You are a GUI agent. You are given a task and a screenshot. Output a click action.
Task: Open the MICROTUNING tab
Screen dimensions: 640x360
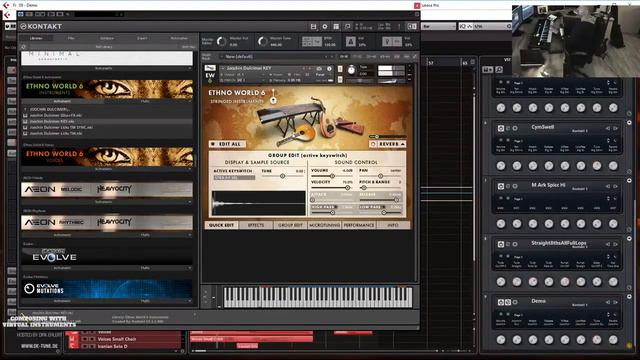[324, 225]
